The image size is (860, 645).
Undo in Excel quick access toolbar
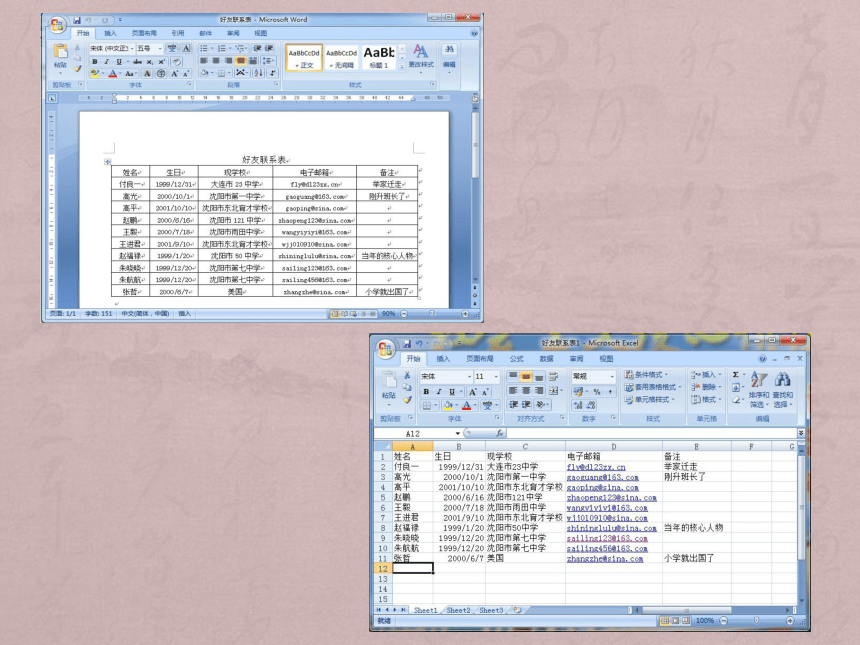tap(420, 344)
